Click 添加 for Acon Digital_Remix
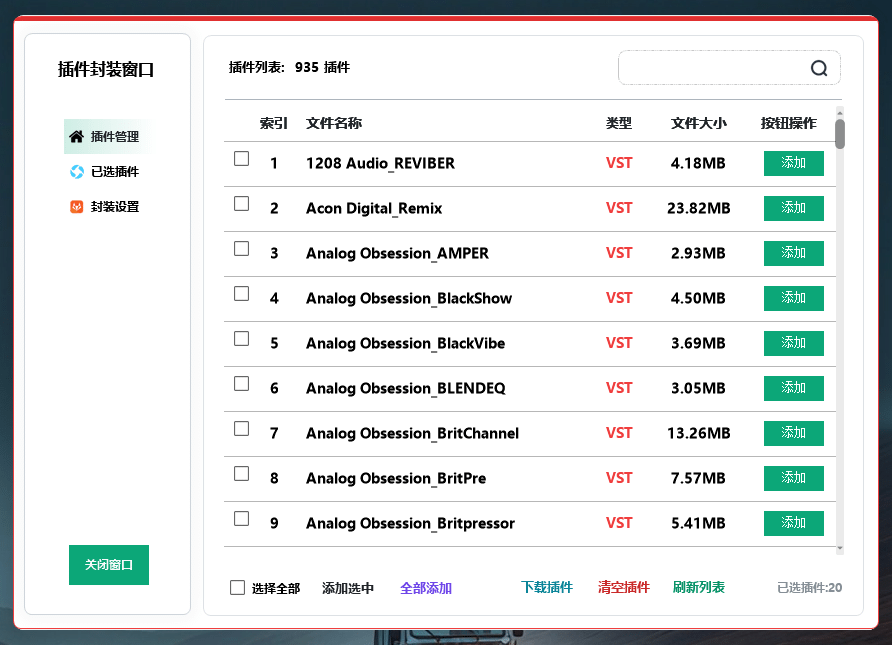 click(794, 208)
